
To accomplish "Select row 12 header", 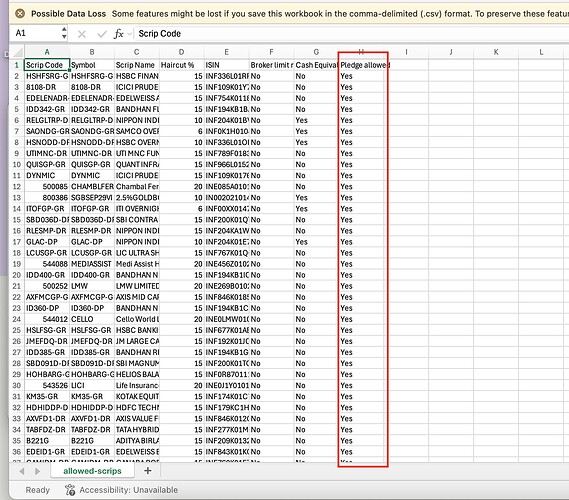I will point(17,187).
